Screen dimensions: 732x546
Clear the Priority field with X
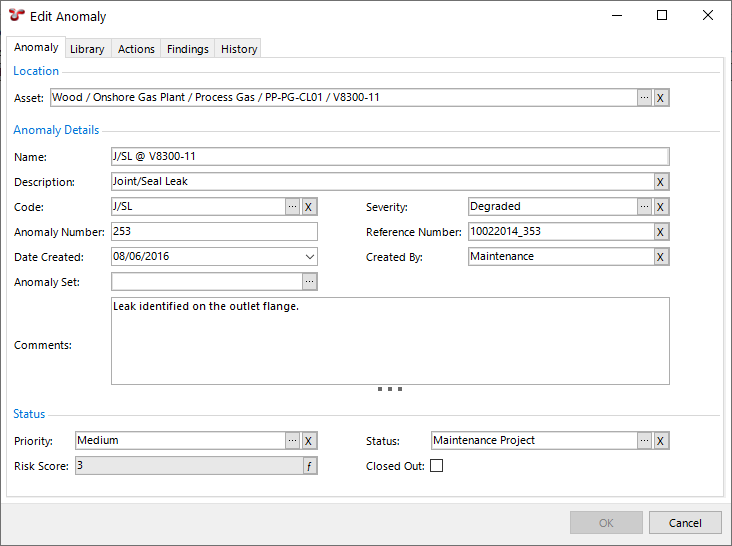(x=309, y=441)
